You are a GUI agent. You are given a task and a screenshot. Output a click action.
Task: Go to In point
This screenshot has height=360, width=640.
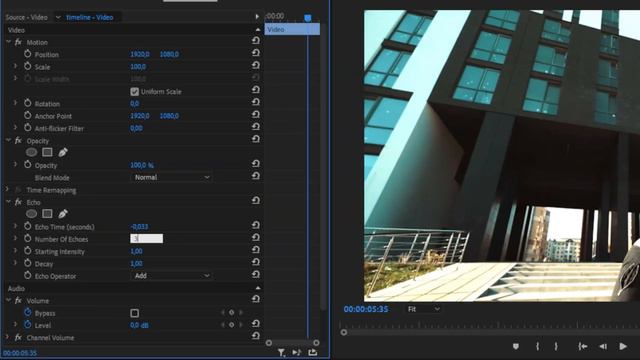coord(582,346)
